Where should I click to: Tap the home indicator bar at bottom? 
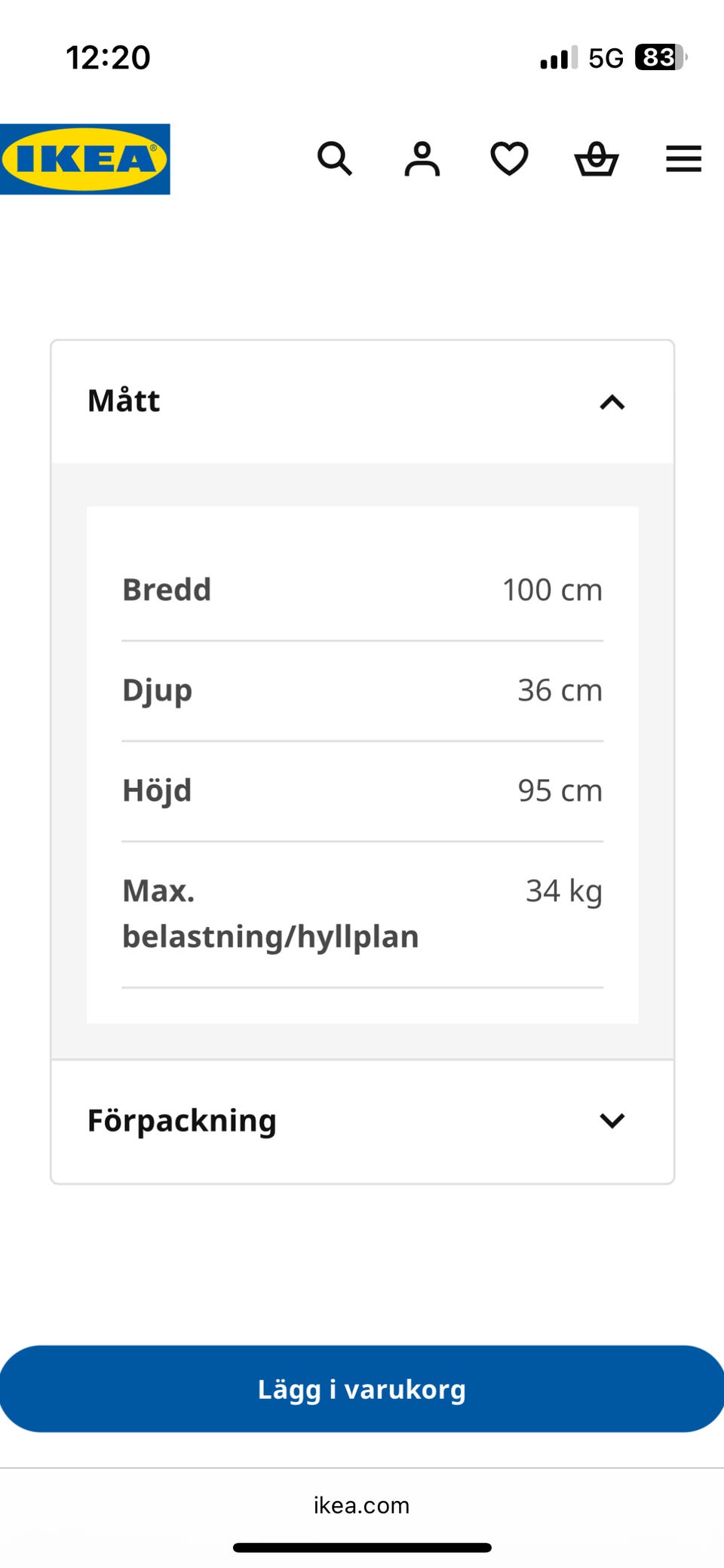(362, 1548)
